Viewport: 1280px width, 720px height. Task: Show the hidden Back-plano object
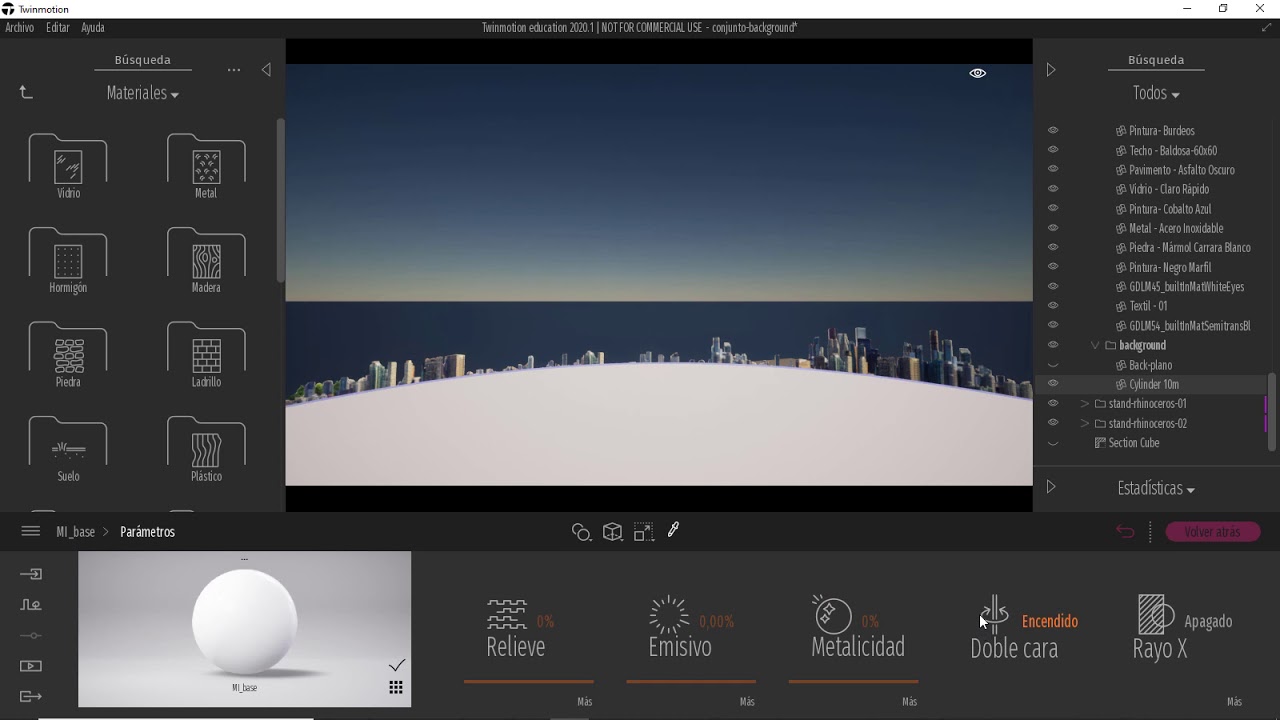[1053, 365]
